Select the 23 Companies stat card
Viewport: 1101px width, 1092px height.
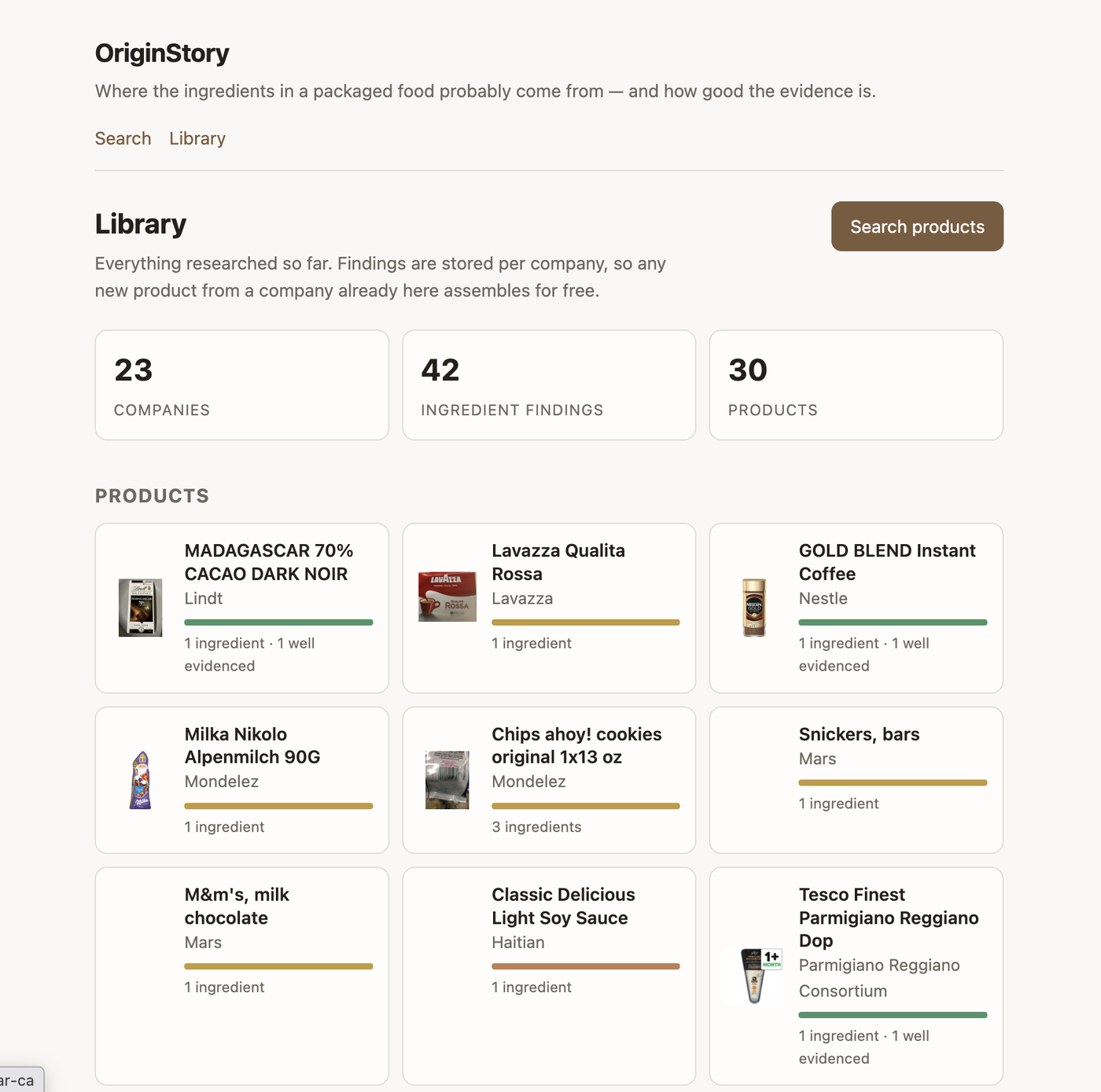[242, 385]
